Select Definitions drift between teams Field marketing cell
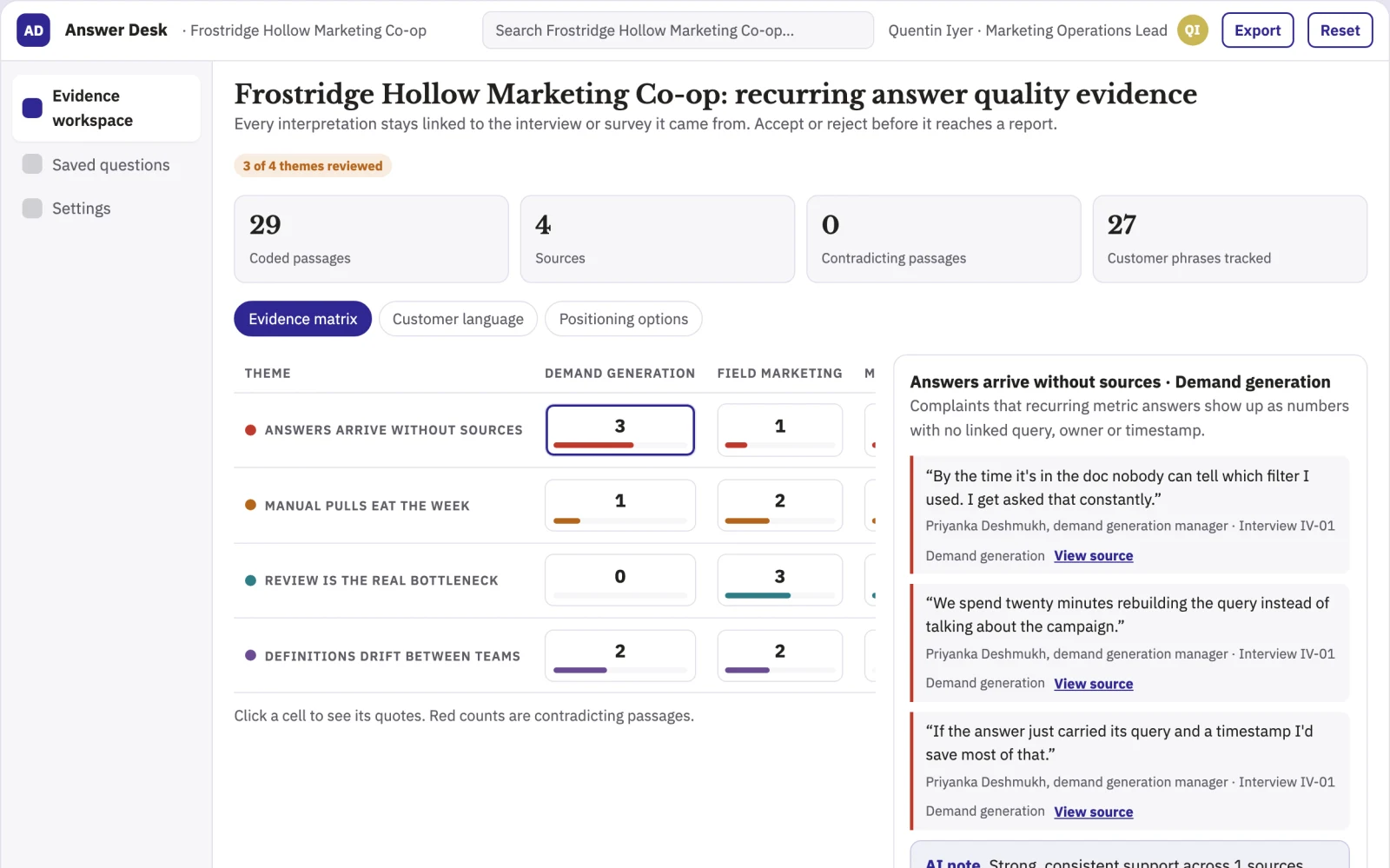Screen dimensions: 1390x868 (x=780, y=656)
